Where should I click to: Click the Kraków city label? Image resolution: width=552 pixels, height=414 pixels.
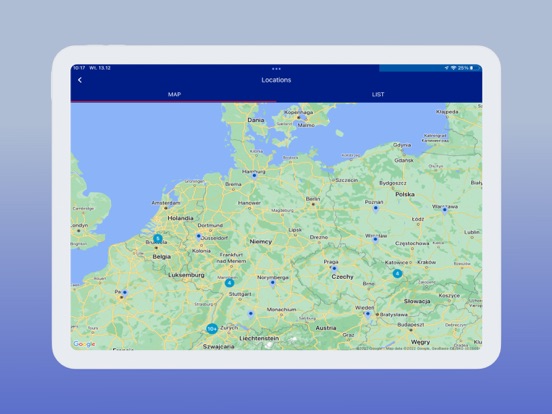(x=426, y=262)
